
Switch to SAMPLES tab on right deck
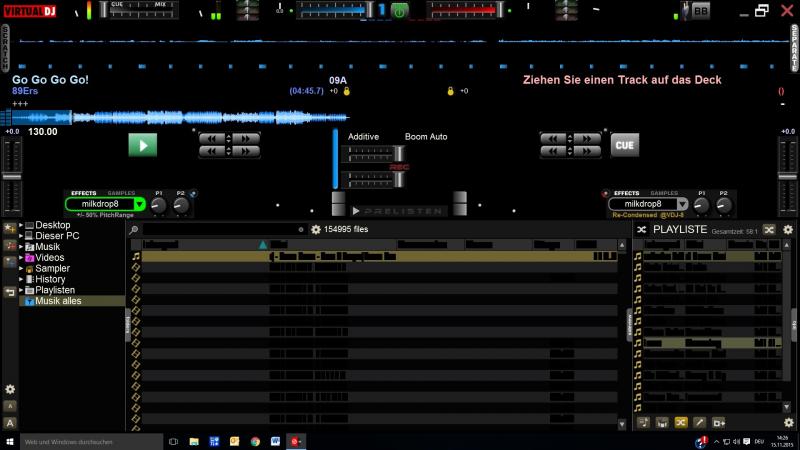pyautogui.click(x=664, y=193)
